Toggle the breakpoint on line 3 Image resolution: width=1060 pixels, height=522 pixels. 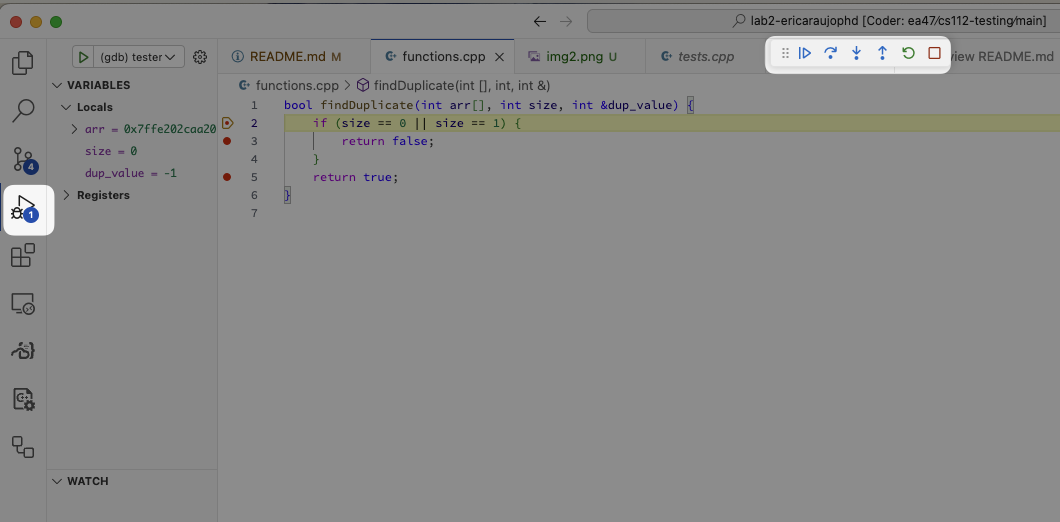[x=227, y=141]
